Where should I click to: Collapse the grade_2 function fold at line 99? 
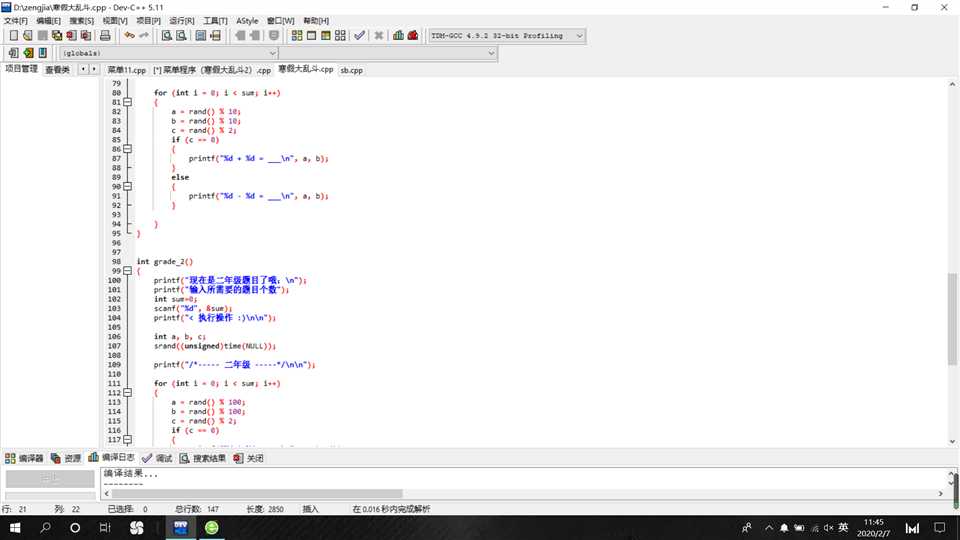[127, 271]
